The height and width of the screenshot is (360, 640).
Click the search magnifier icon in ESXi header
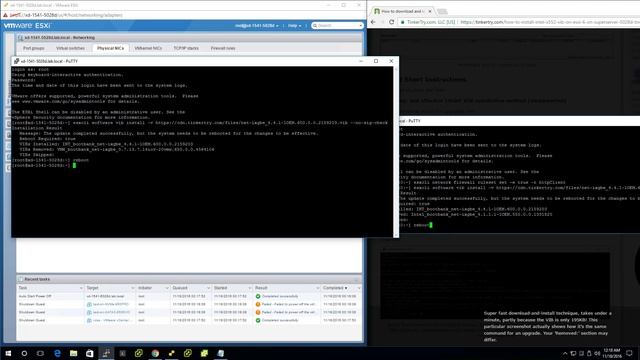click(315, 25)
